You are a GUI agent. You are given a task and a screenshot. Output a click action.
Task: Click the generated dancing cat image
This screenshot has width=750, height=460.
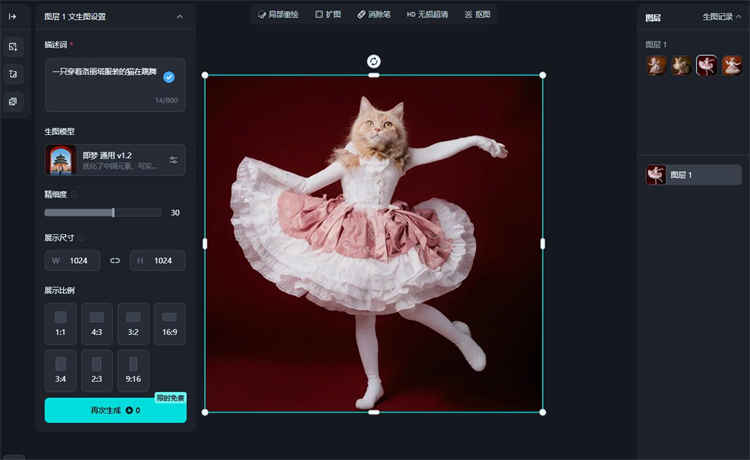click(x=374, y=243)
